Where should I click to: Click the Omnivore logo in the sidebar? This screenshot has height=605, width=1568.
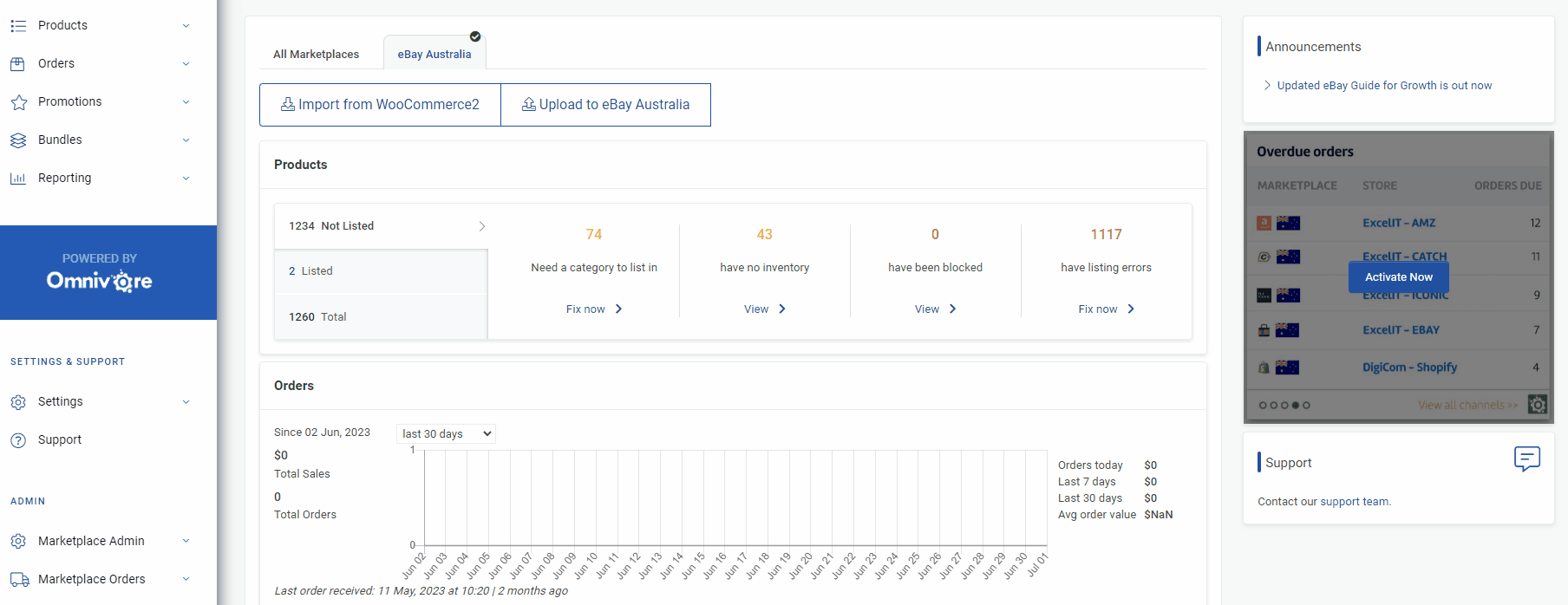click(100, 281)
